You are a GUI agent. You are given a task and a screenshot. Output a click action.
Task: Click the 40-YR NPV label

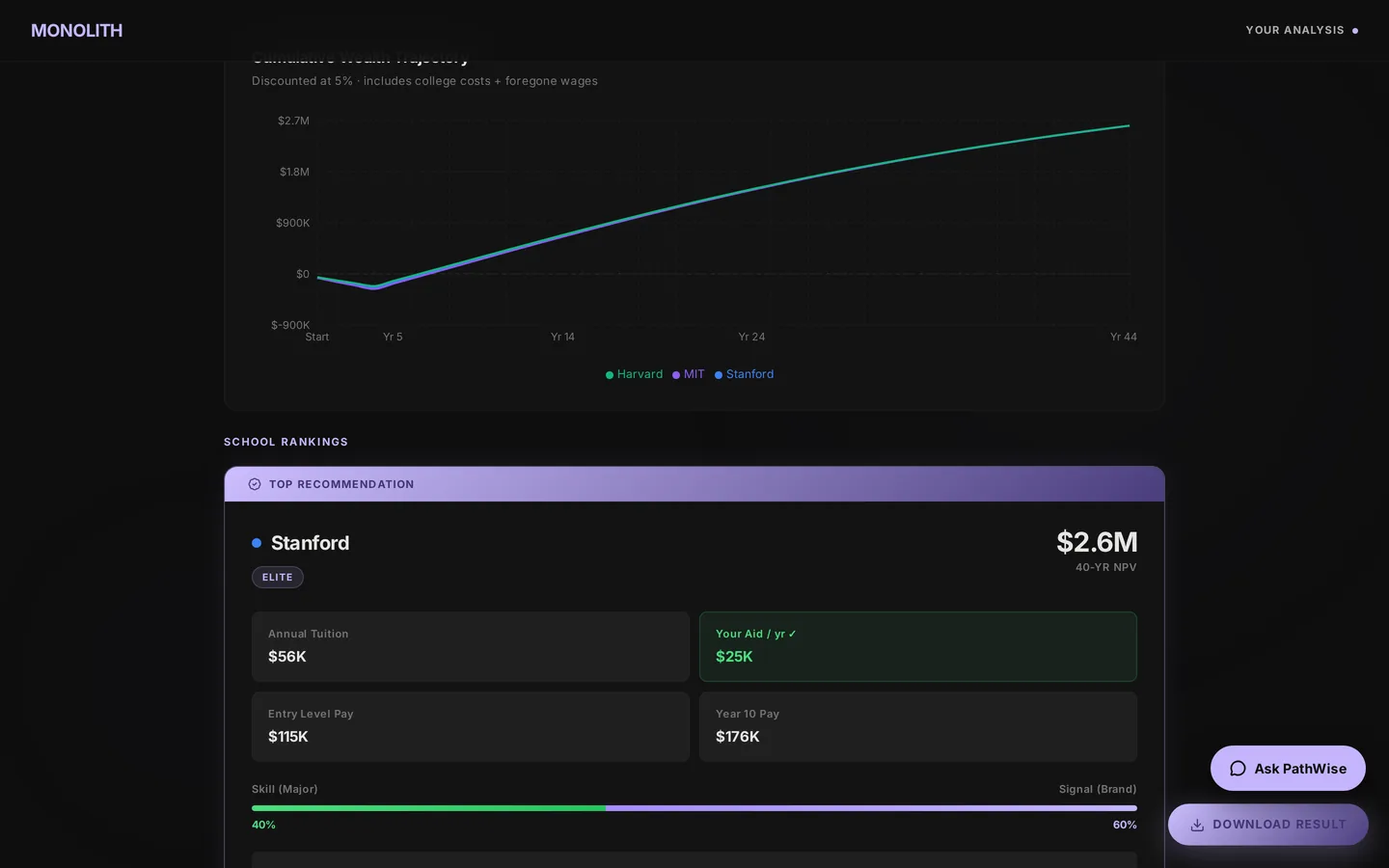[x=1105, y=567]
